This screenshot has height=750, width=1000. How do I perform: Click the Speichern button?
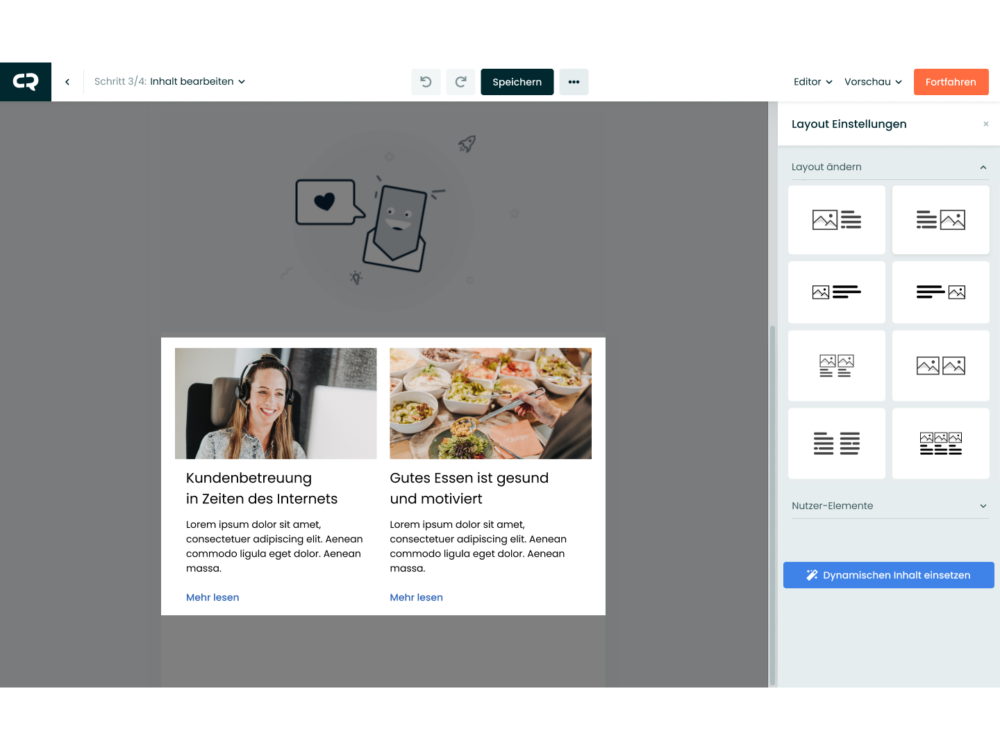click(x=517, y=82)
